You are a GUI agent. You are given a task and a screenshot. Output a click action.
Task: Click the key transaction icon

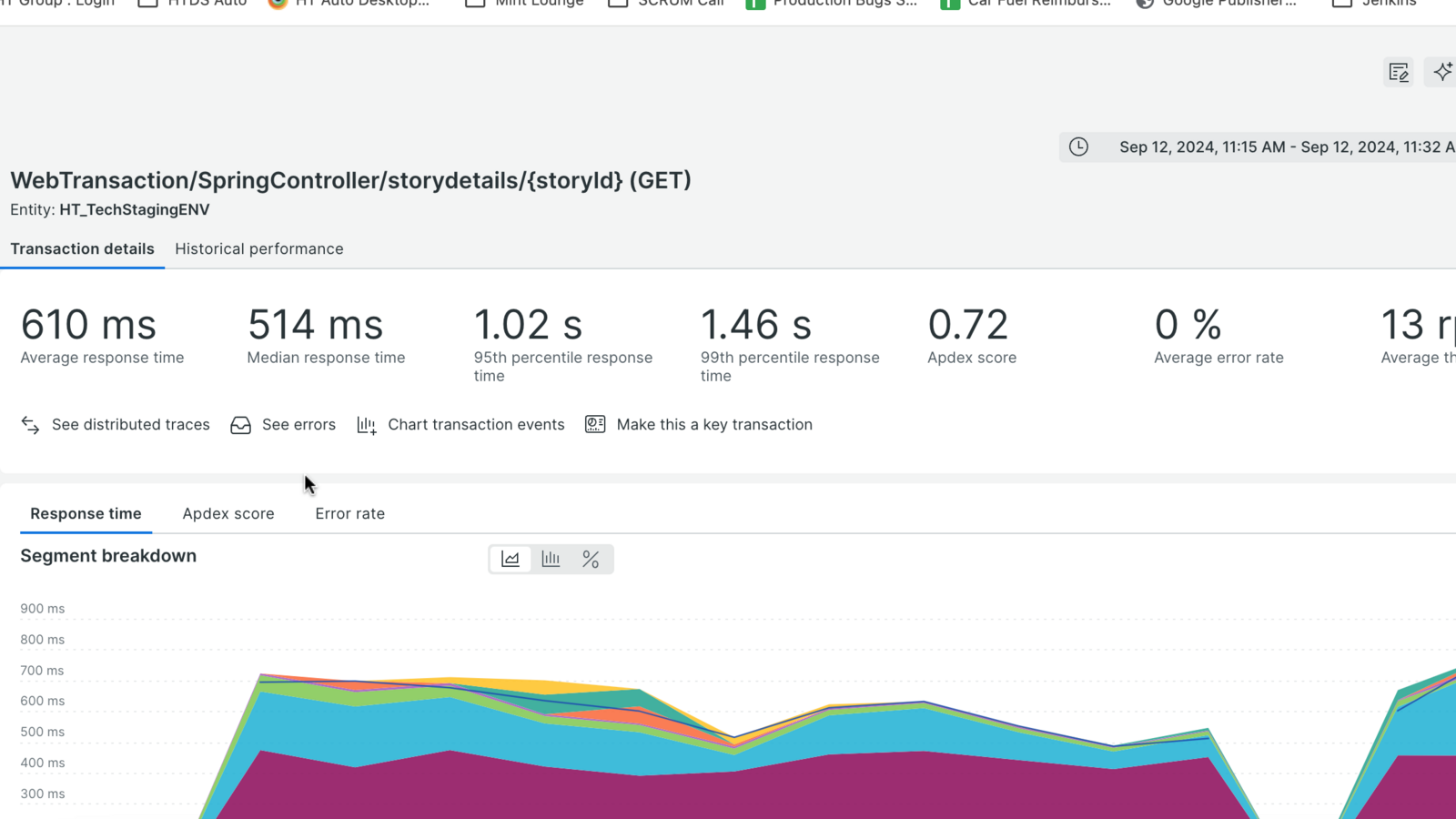tap(595, 425)
